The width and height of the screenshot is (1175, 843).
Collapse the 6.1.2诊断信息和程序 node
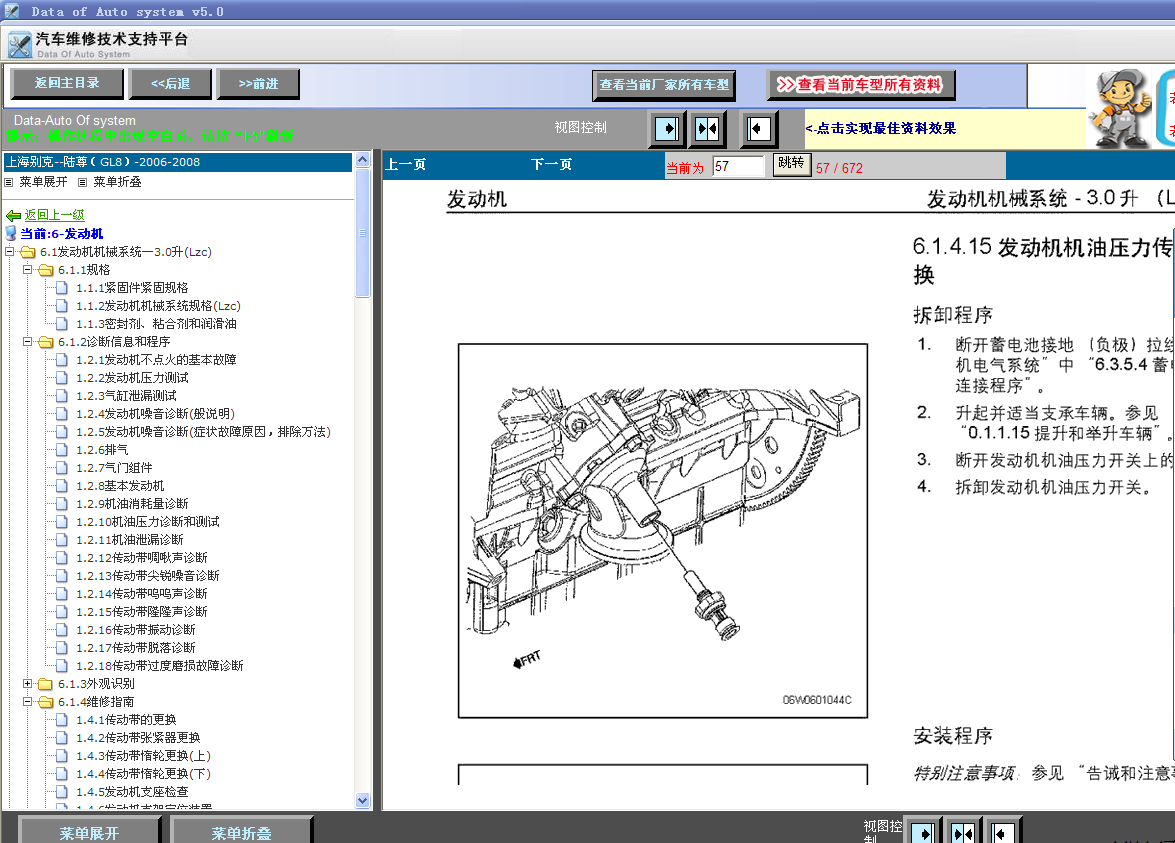point(28,342)
